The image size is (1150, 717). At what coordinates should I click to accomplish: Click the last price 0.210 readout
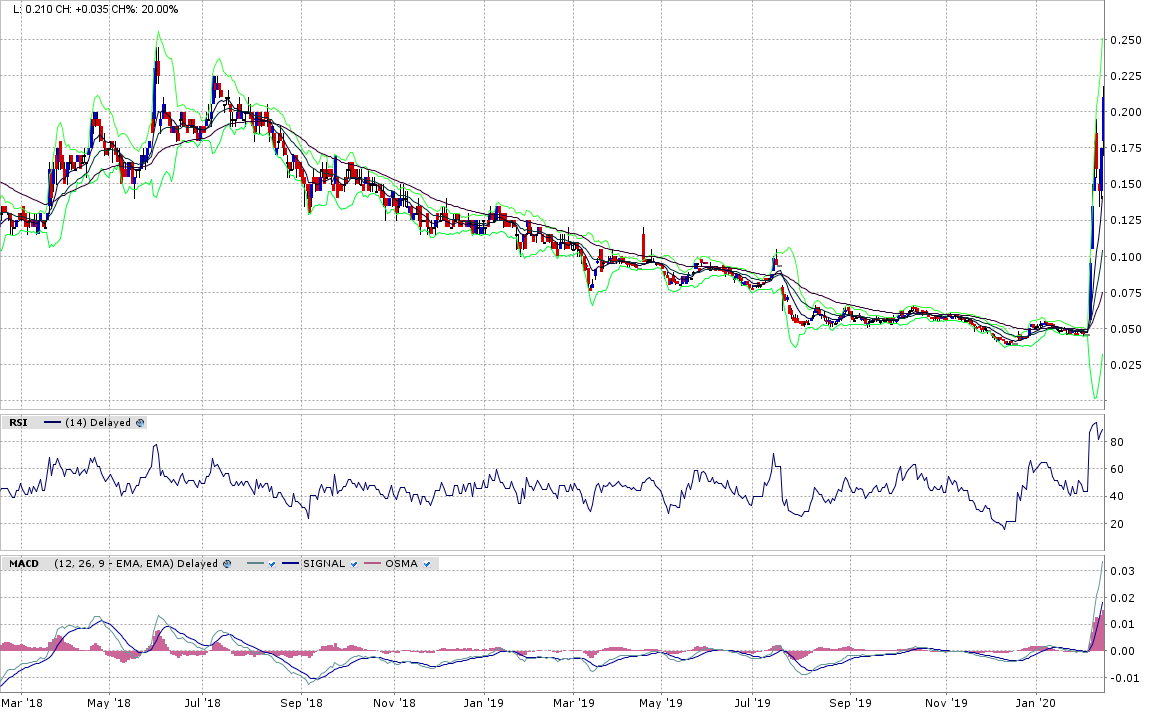[x=33, y=9]
